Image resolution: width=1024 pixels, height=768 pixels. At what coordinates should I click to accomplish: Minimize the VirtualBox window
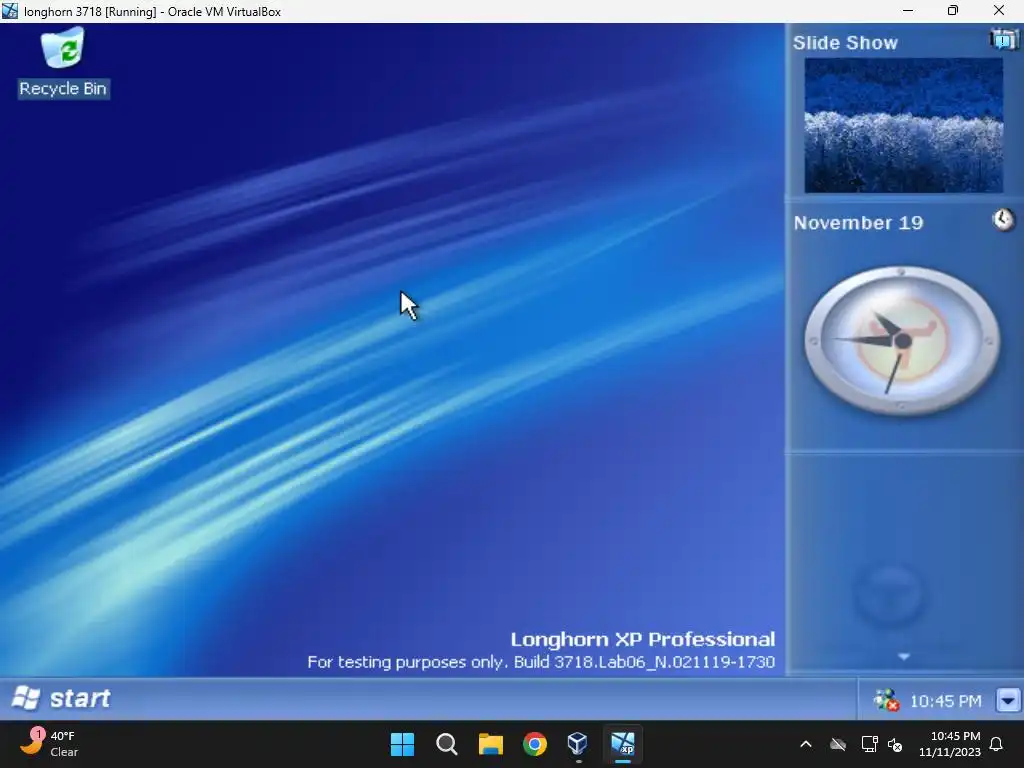coord(908,10)
